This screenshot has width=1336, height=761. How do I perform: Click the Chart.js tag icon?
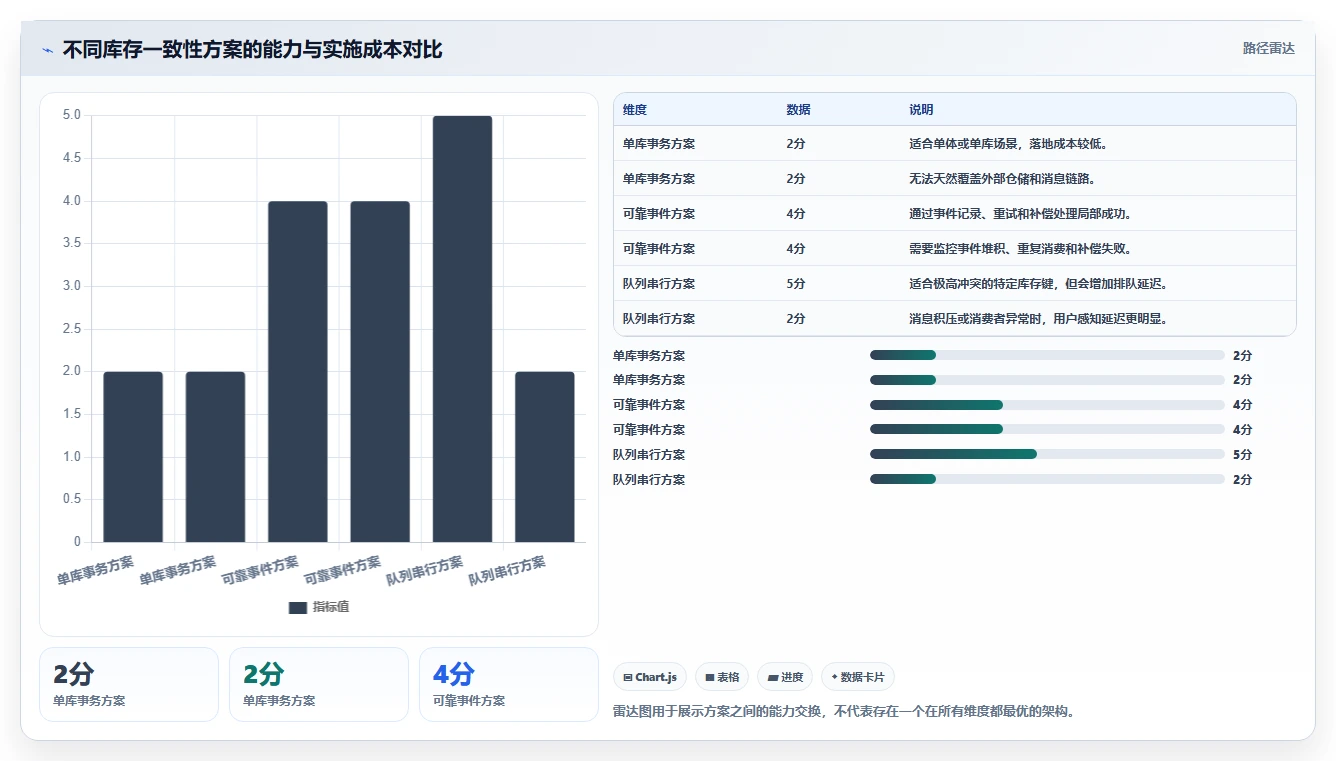coord(627,678)
